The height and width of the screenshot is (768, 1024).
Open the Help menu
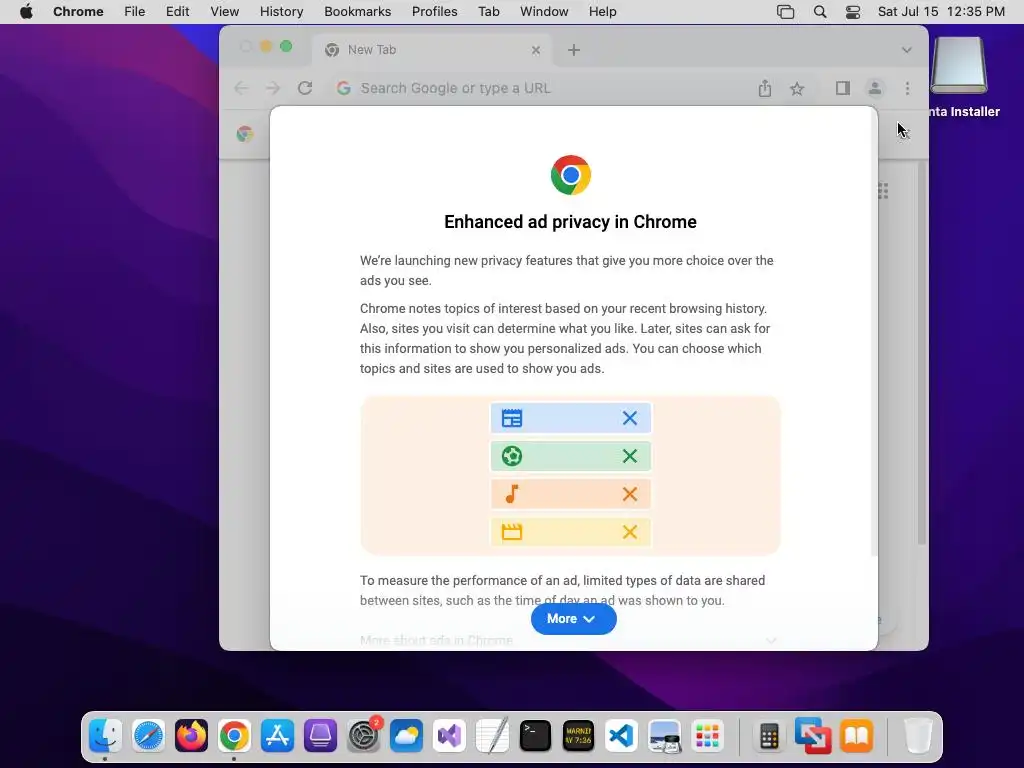(602, 12)
